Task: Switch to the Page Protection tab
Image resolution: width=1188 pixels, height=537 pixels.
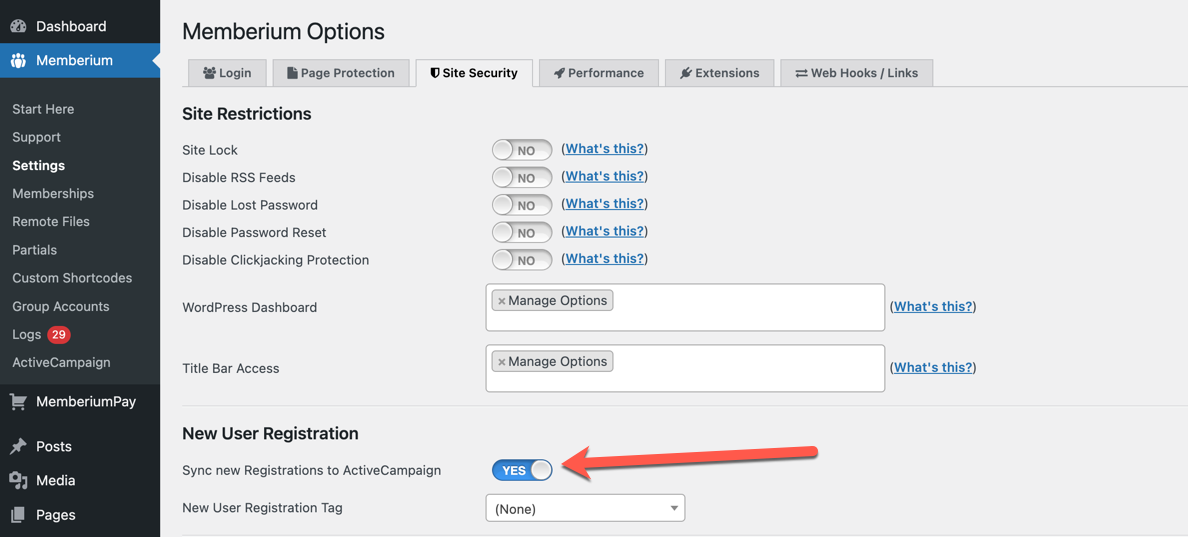Action: pos(341,73)
